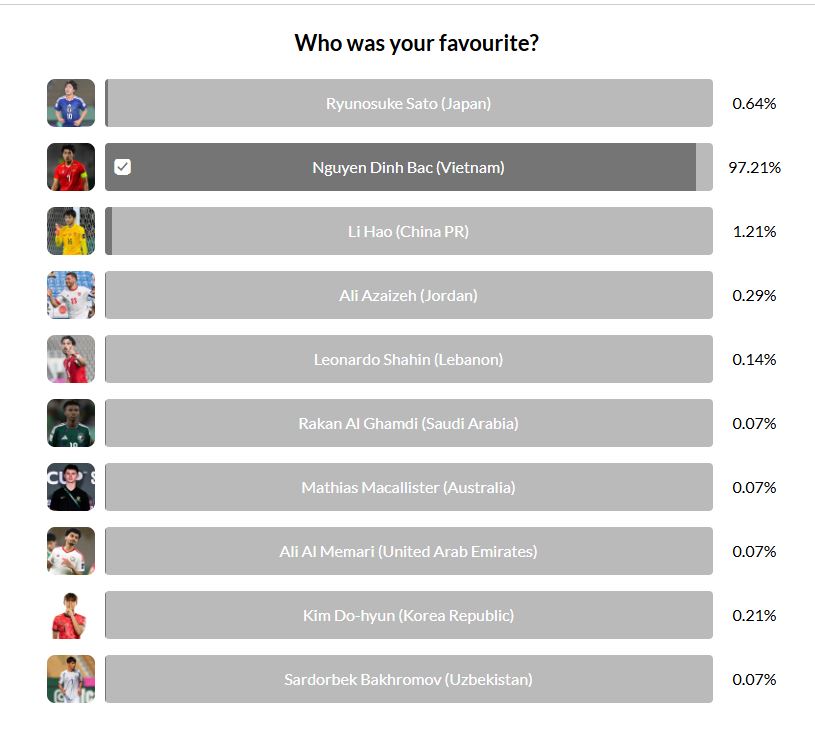
Task: Click Ali Azaizeh's player photo
Action: (71, 295)
